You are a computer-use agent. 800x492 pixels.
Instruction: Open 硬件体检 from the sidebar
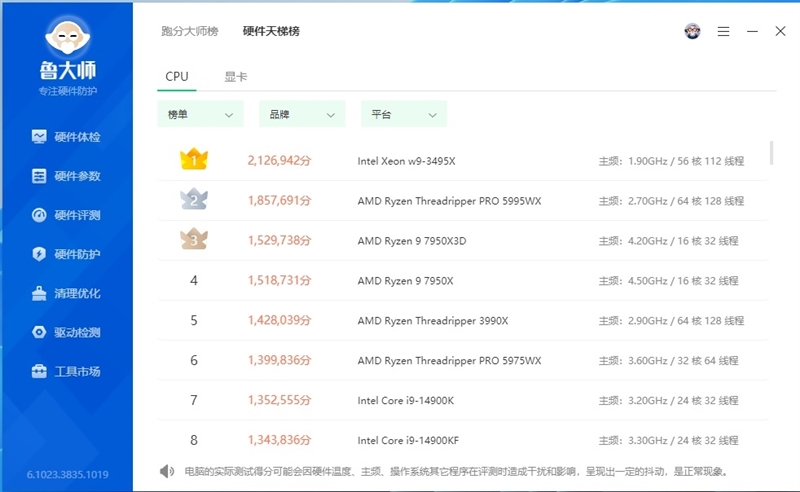[66, 137]
